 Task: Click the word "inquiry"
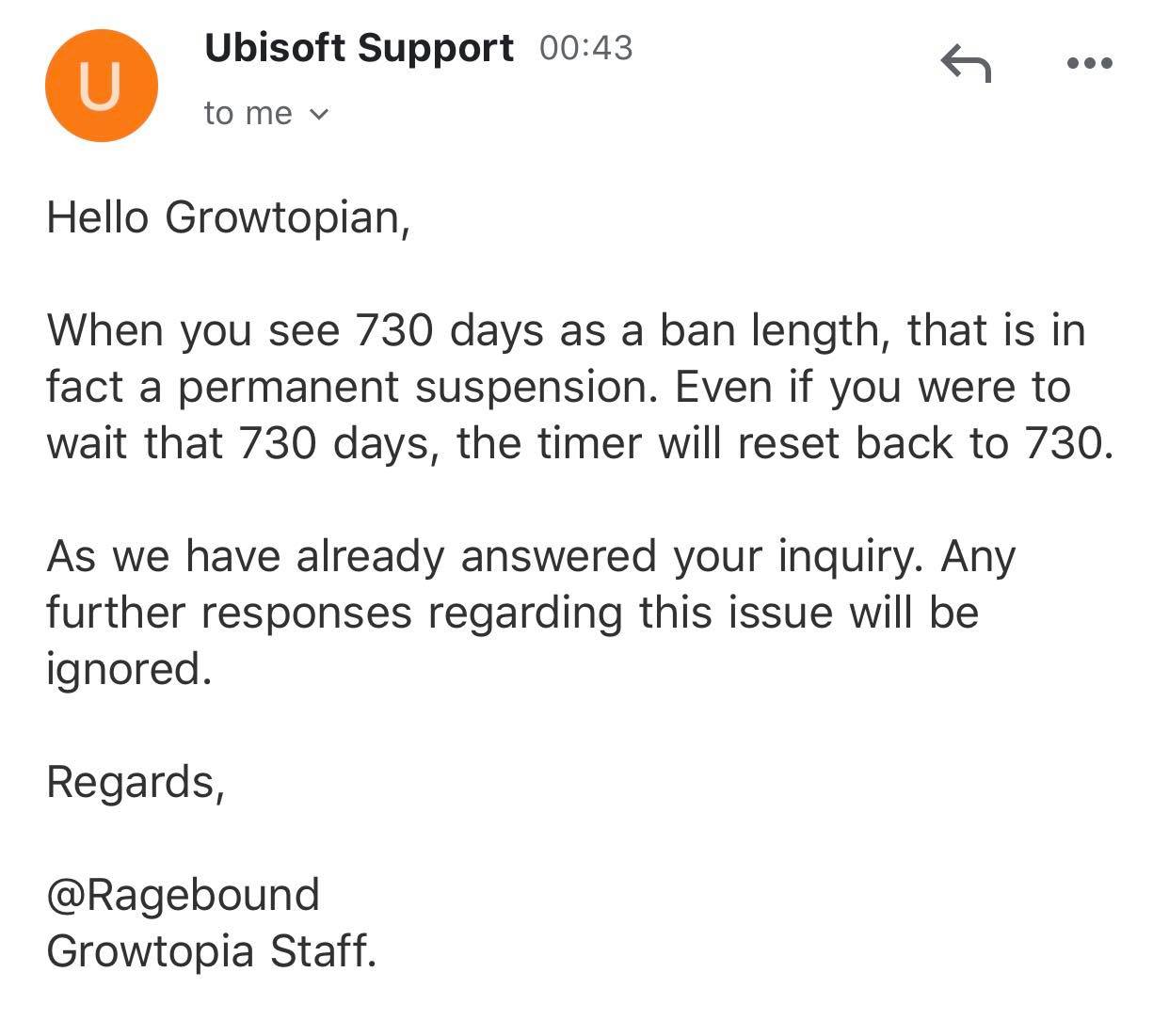845,557
